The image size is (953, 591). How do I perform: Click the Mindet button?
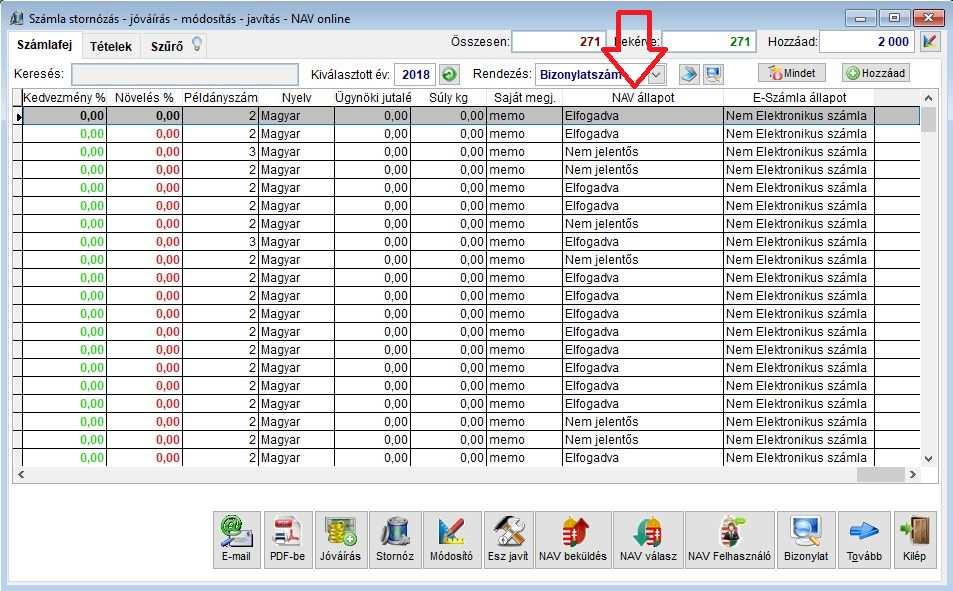(792, 73)
